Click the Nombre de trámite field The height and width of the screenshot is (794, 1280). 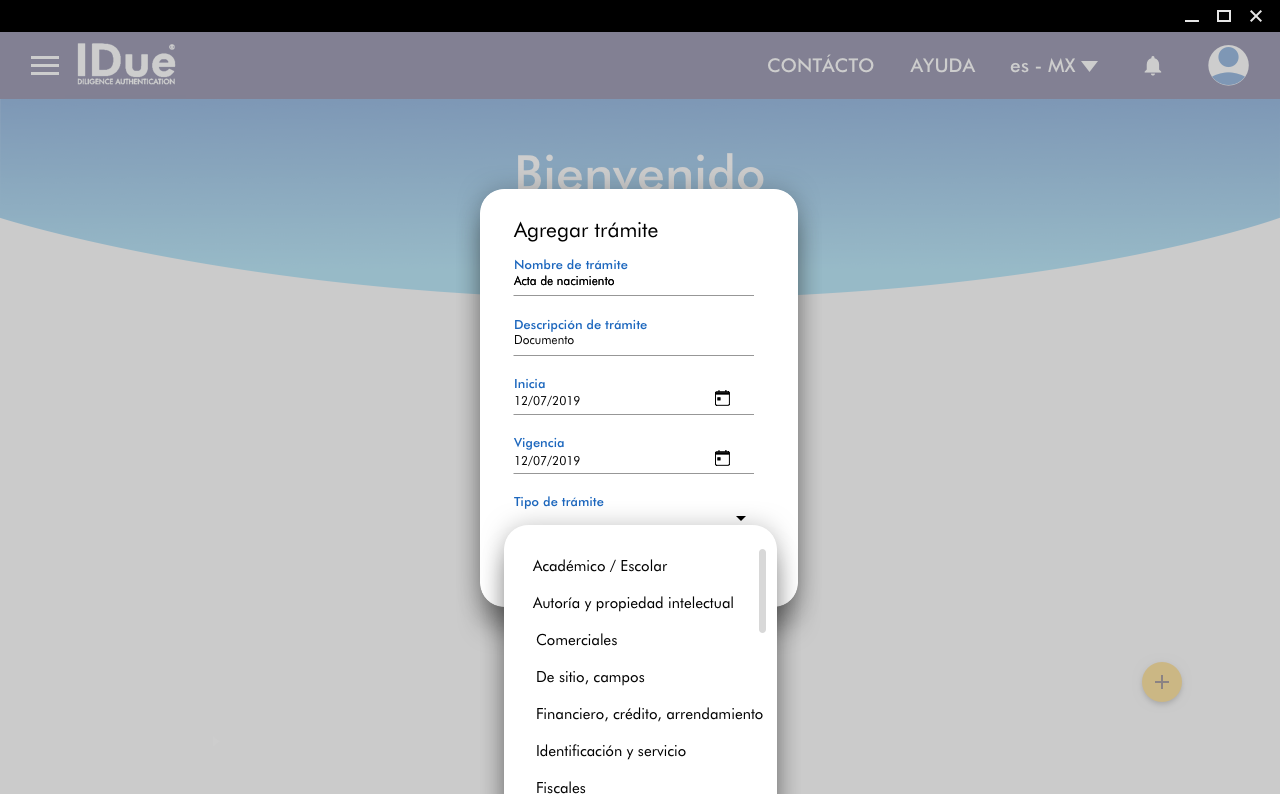pyautogui.click(x=633, y=282)
